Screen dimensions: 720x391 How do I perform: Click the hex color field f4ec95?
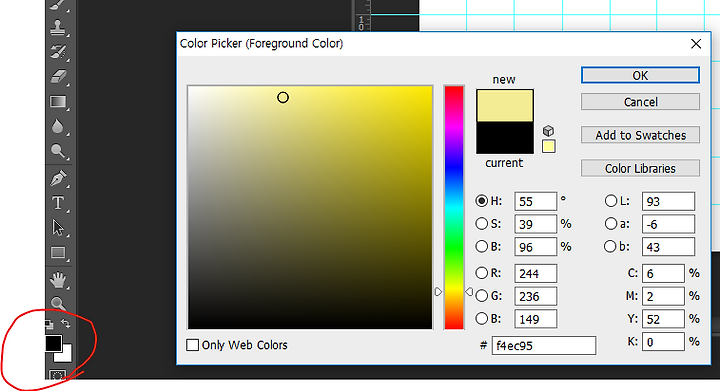click(544, 346)
